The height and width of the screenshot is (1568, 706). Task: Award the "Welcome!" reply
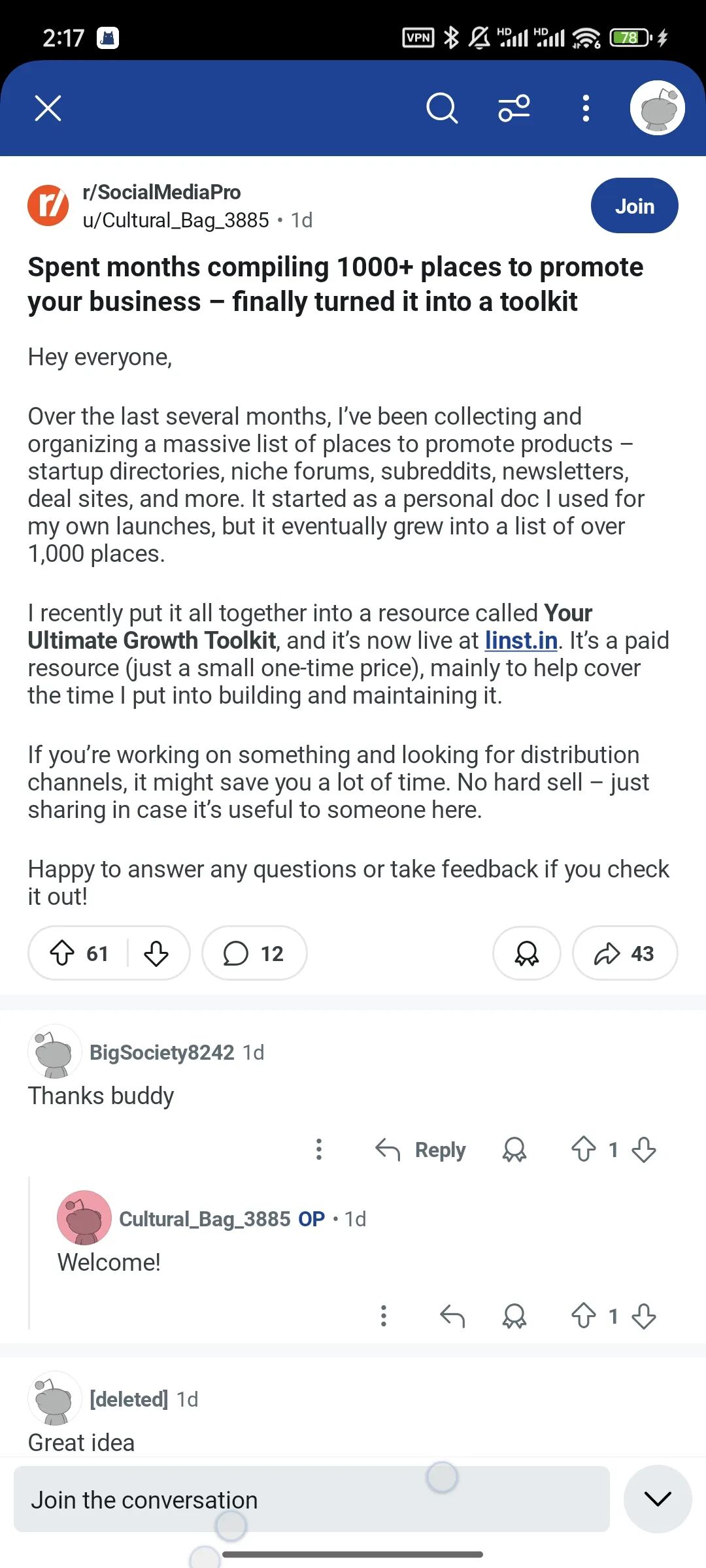tap(514, 1316)
